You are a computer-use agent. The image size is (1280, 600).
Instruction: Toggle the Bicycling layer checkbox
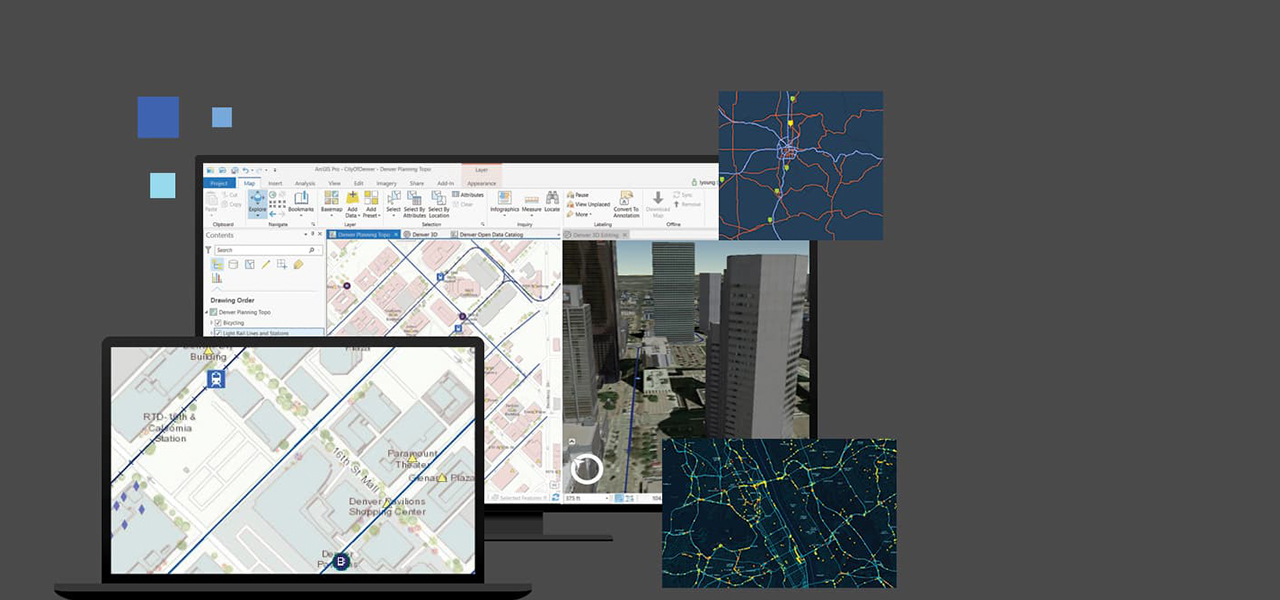pyautogui.click(x=217, y=323)
